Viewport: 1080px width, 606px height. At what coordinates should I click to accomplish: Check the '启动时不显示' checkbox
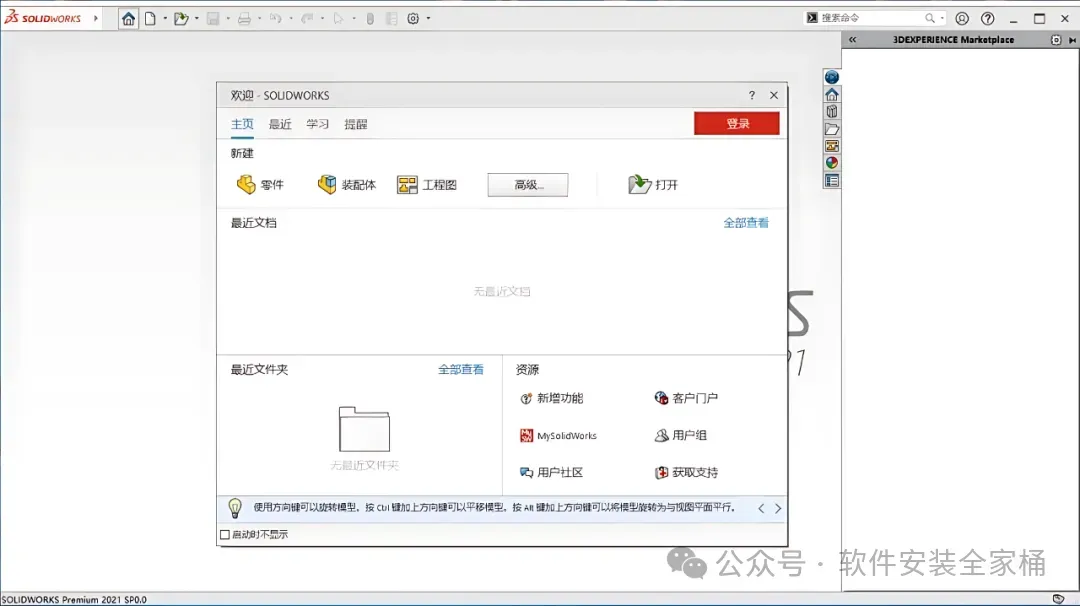pos(225,534)
